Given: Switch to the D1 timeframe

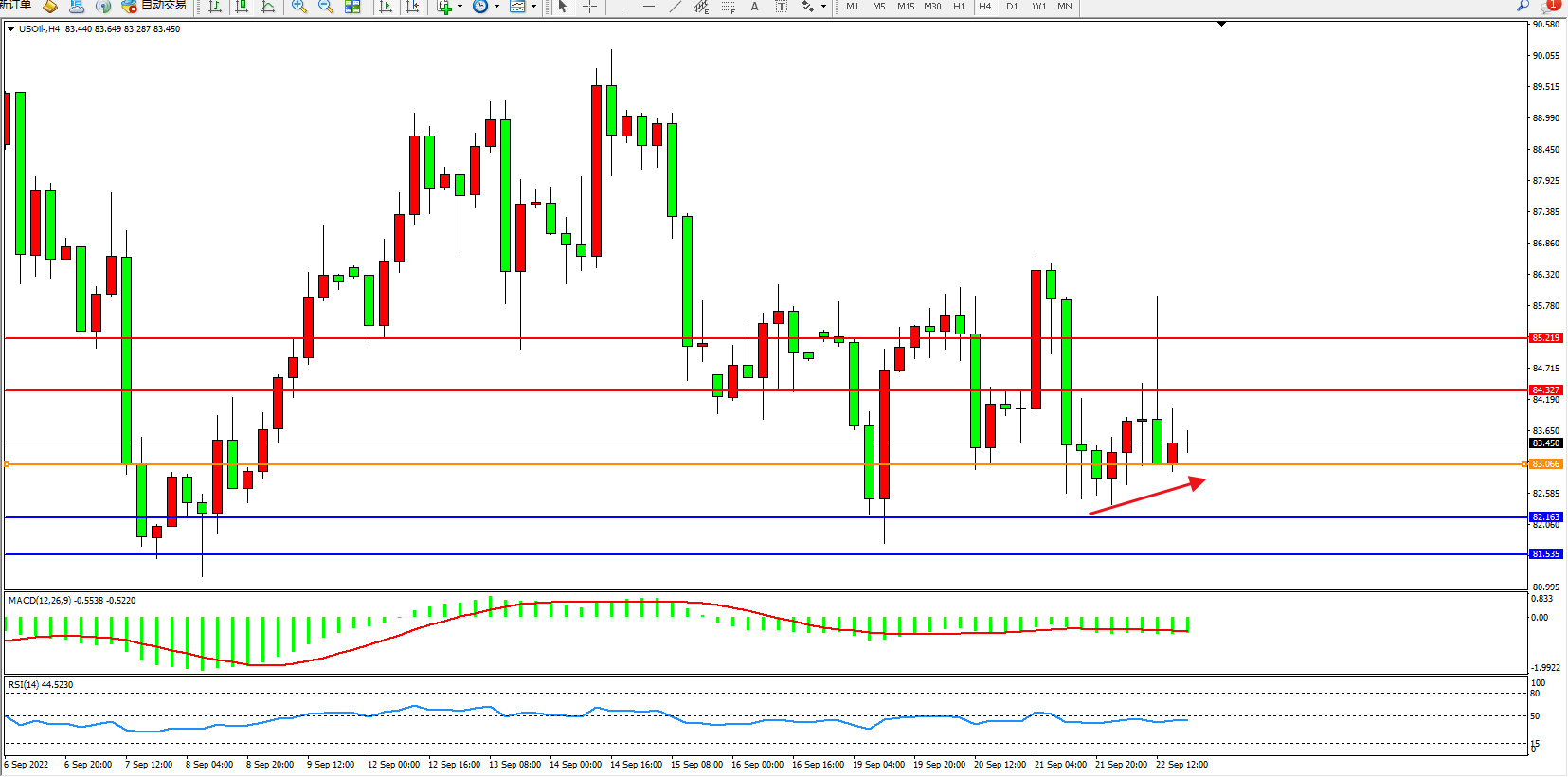Looking at the screenshot, I should point(1012,7).
